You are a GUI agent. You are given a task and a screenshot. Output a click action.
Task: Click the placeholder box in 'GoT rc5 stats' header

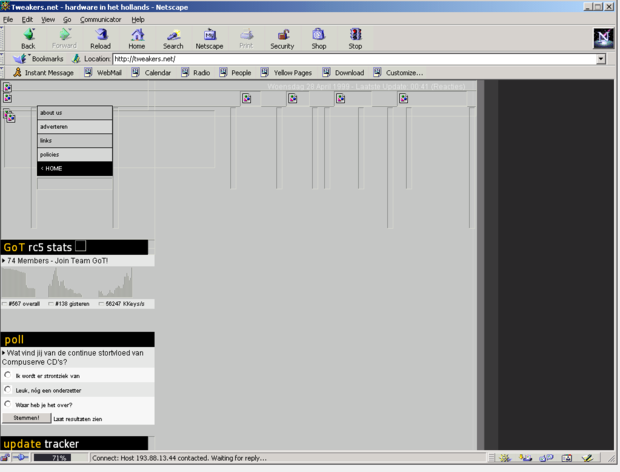tap(80, 246)
